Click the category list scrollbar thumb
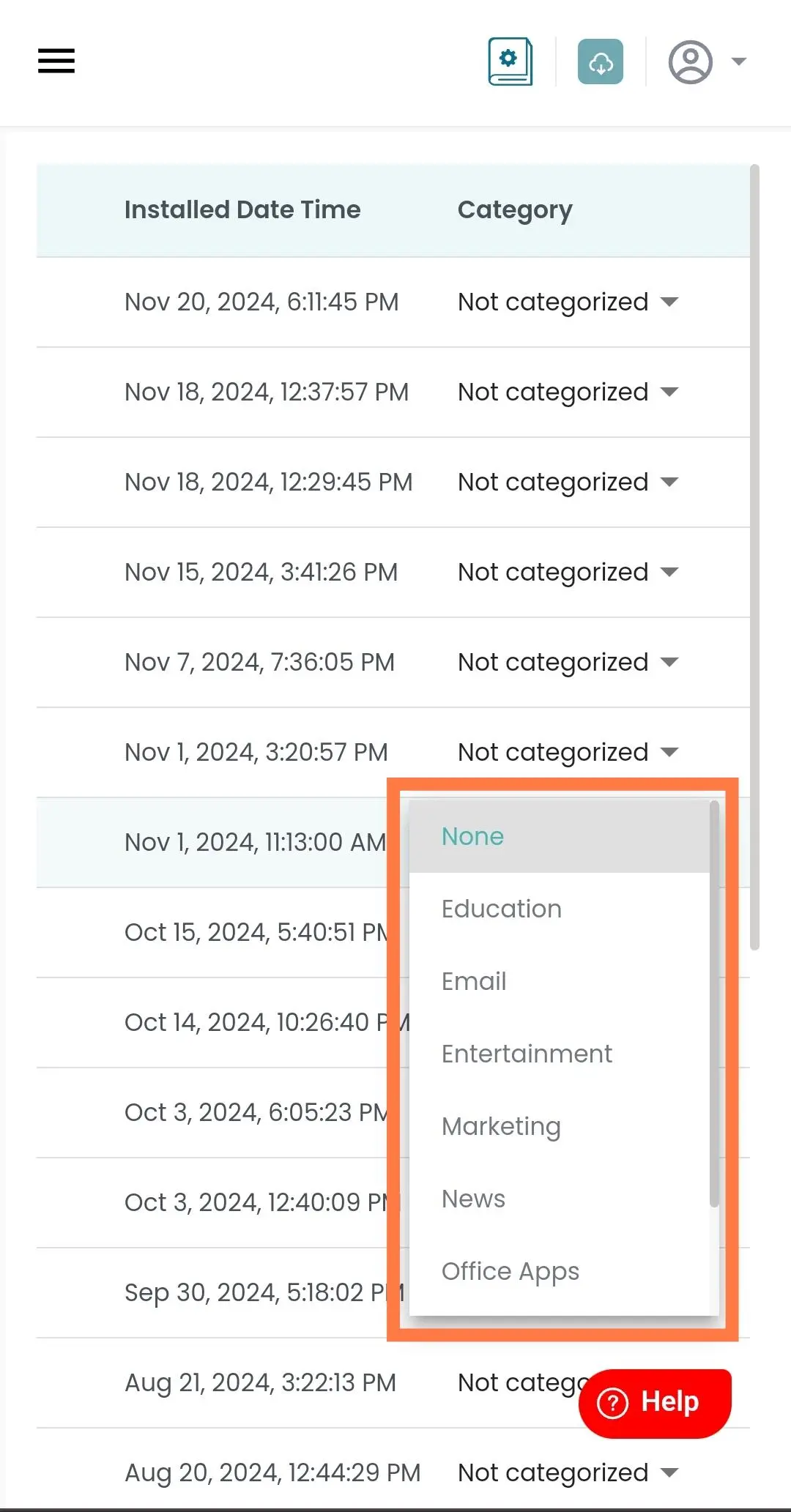The height and width of the screenshot is (1512, 791). tap(714, 1003)
